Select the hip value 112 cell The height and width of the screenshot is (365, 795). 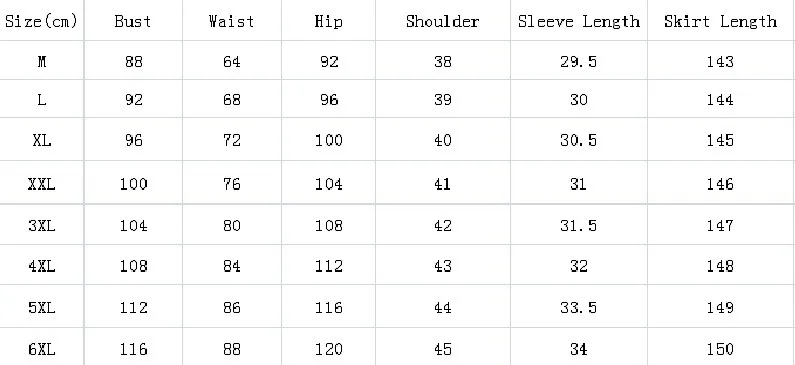pos(329,265)
